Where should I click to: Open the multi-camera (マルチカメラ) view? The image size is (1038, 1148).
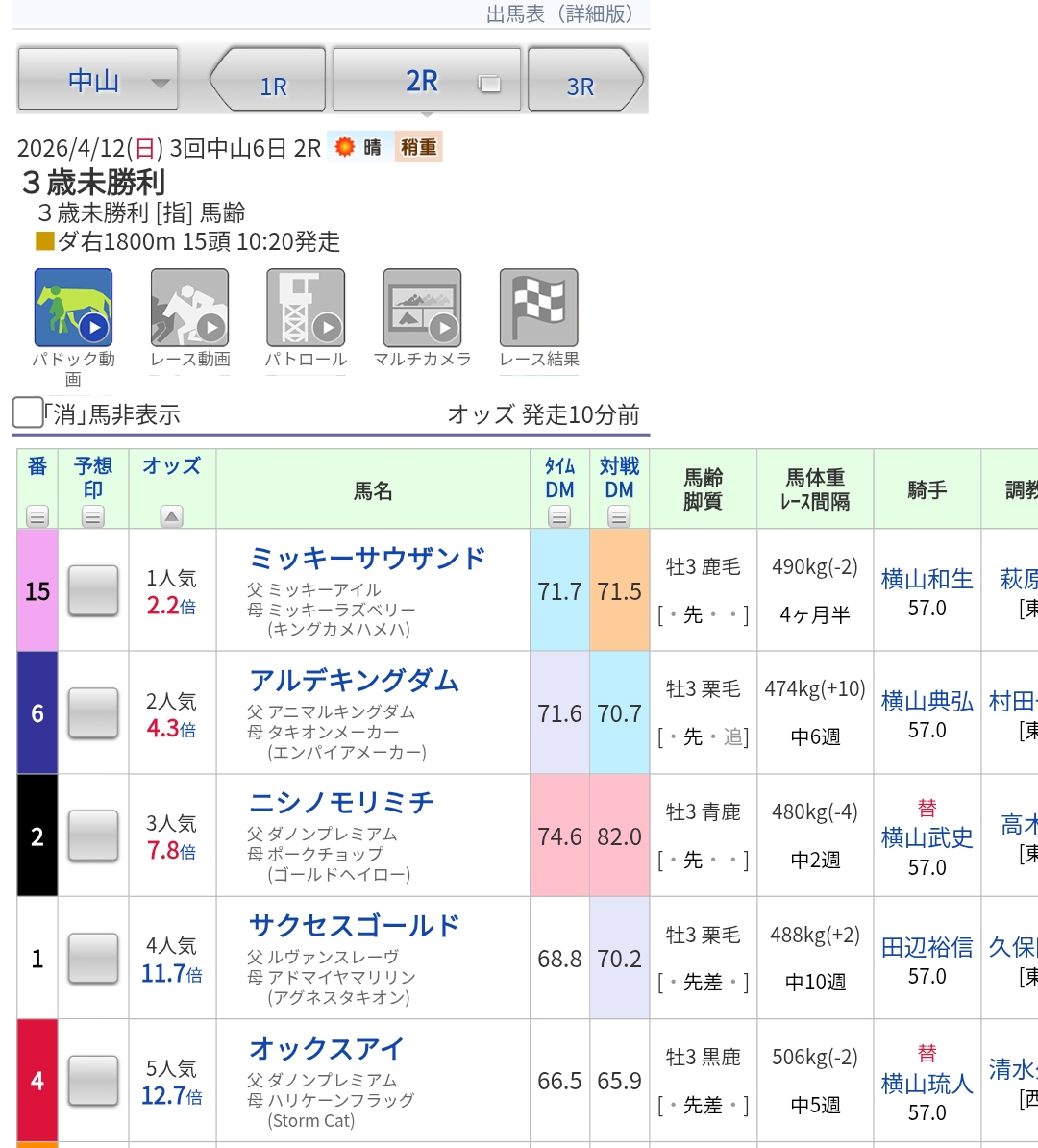coord(422,308)
